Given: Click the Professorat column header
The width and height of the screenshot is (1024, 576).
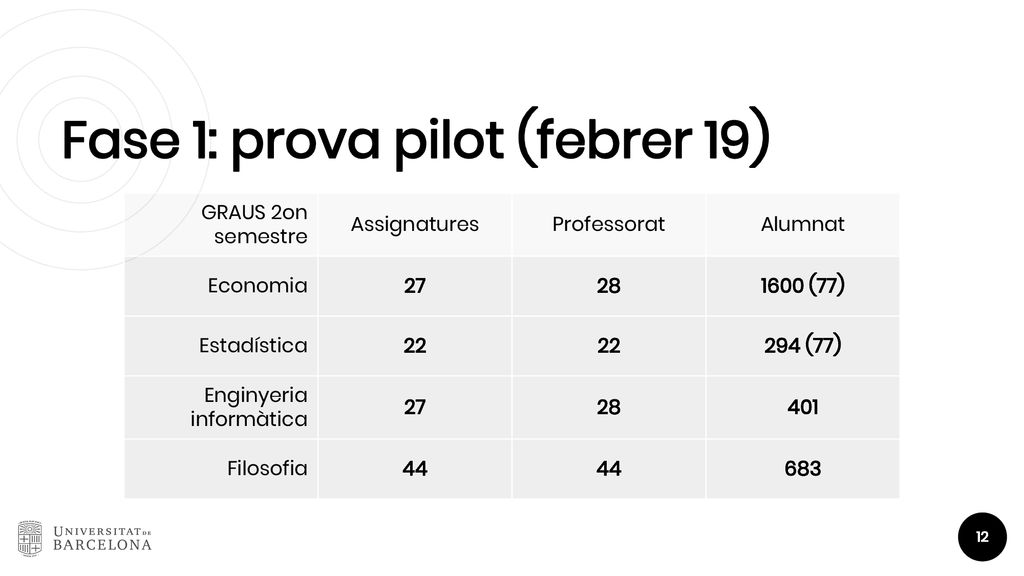Looking at the screenshot, I should 609,224.
